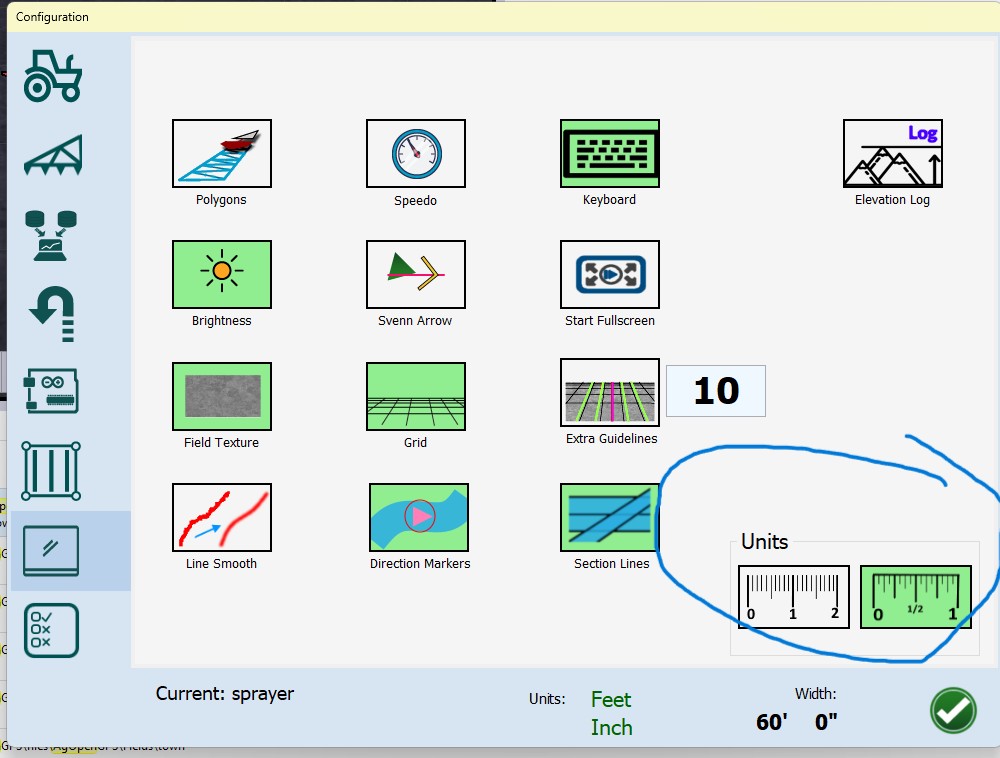Toggle the Brightness control option
Screen dimensions: 1000x758
click(221, 274)
